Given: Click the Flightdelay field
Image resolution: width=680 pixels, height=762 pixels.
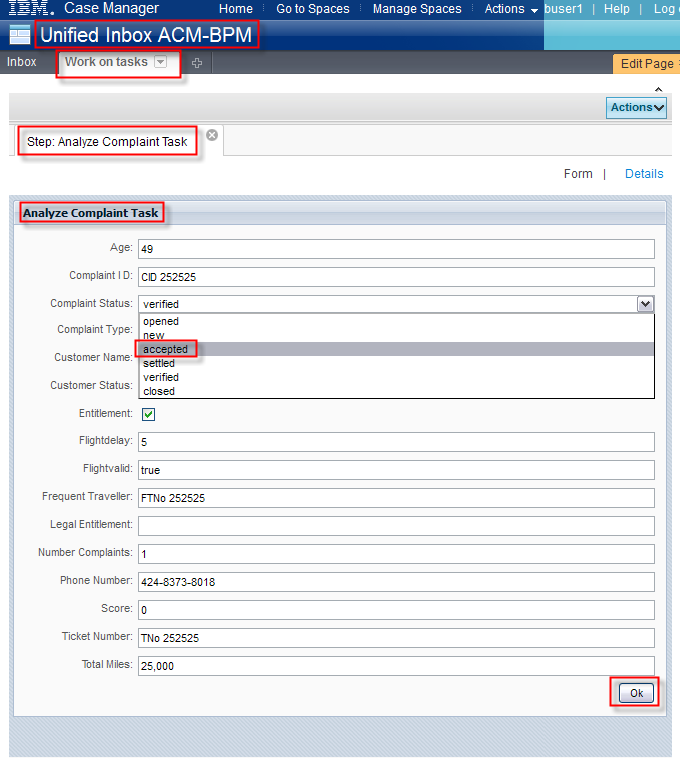Looking at the screenshot, I should tap(396, 442).
